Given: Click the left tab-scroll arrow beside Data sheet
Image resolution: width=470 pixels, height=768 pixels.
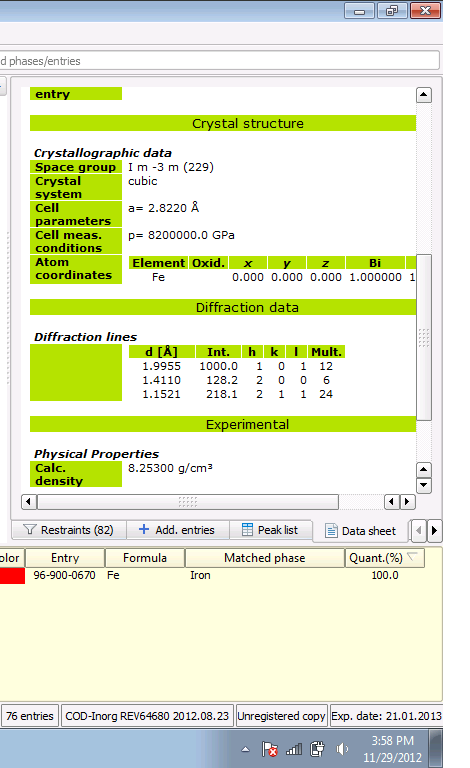Looking at the screenshot, I should (419, 531).
